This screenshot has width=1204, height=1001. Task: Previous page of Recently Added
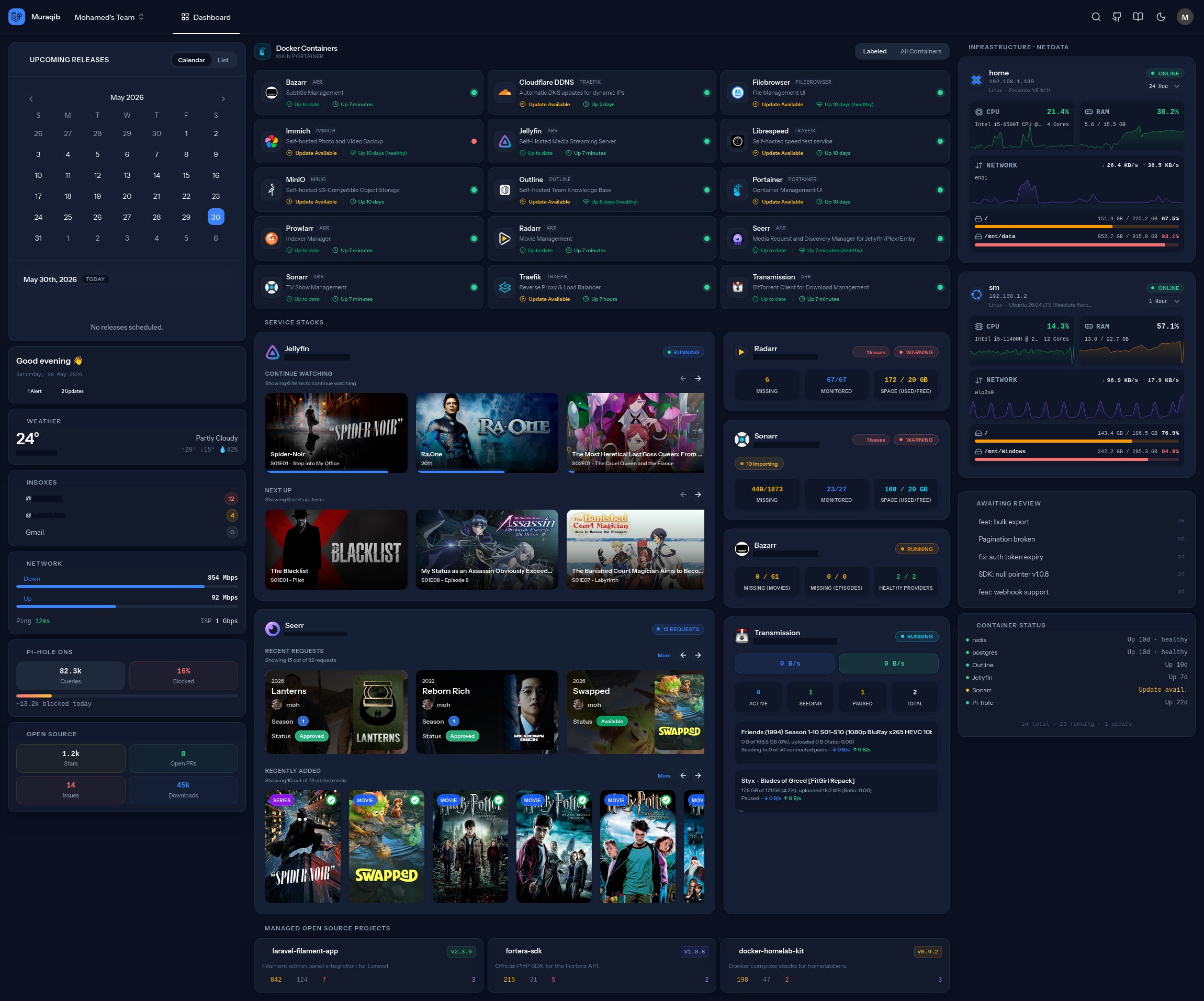(683, 775)
